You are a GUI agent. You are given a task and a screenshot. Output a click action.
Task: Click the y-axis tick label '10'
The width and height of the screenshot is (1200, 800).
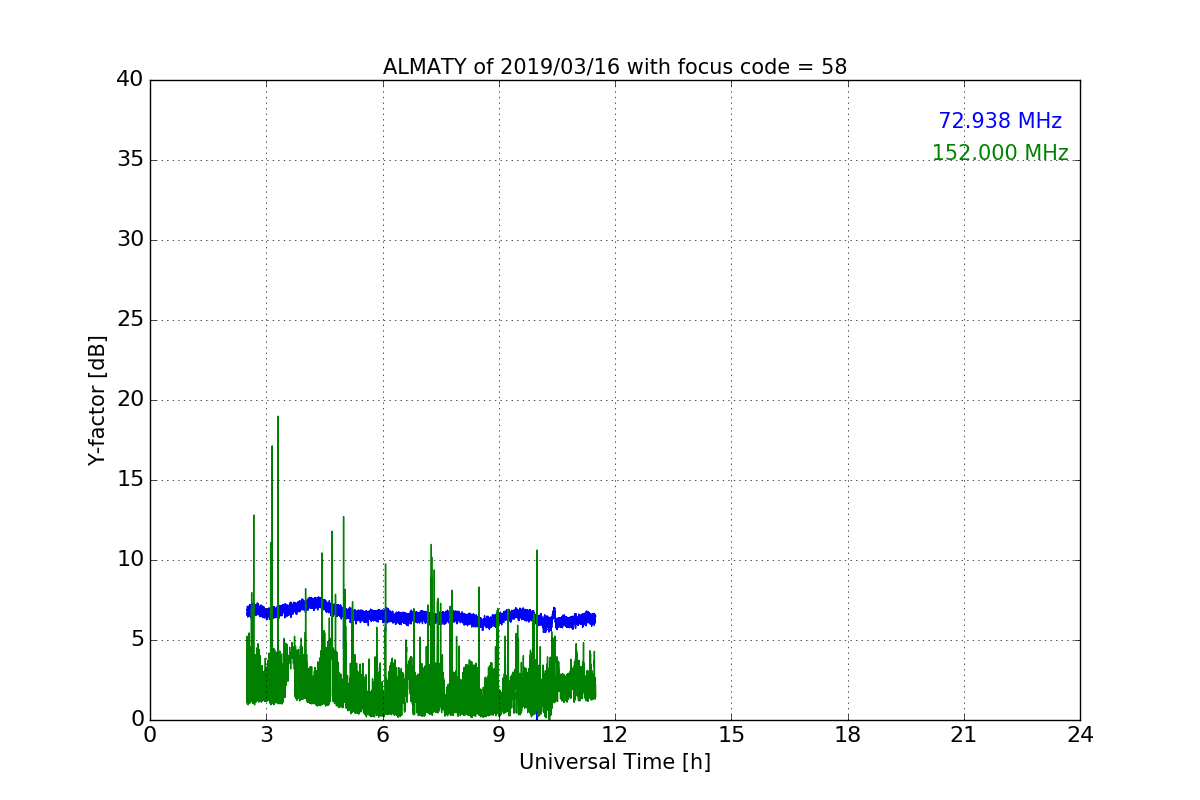[x=130, y=560]
